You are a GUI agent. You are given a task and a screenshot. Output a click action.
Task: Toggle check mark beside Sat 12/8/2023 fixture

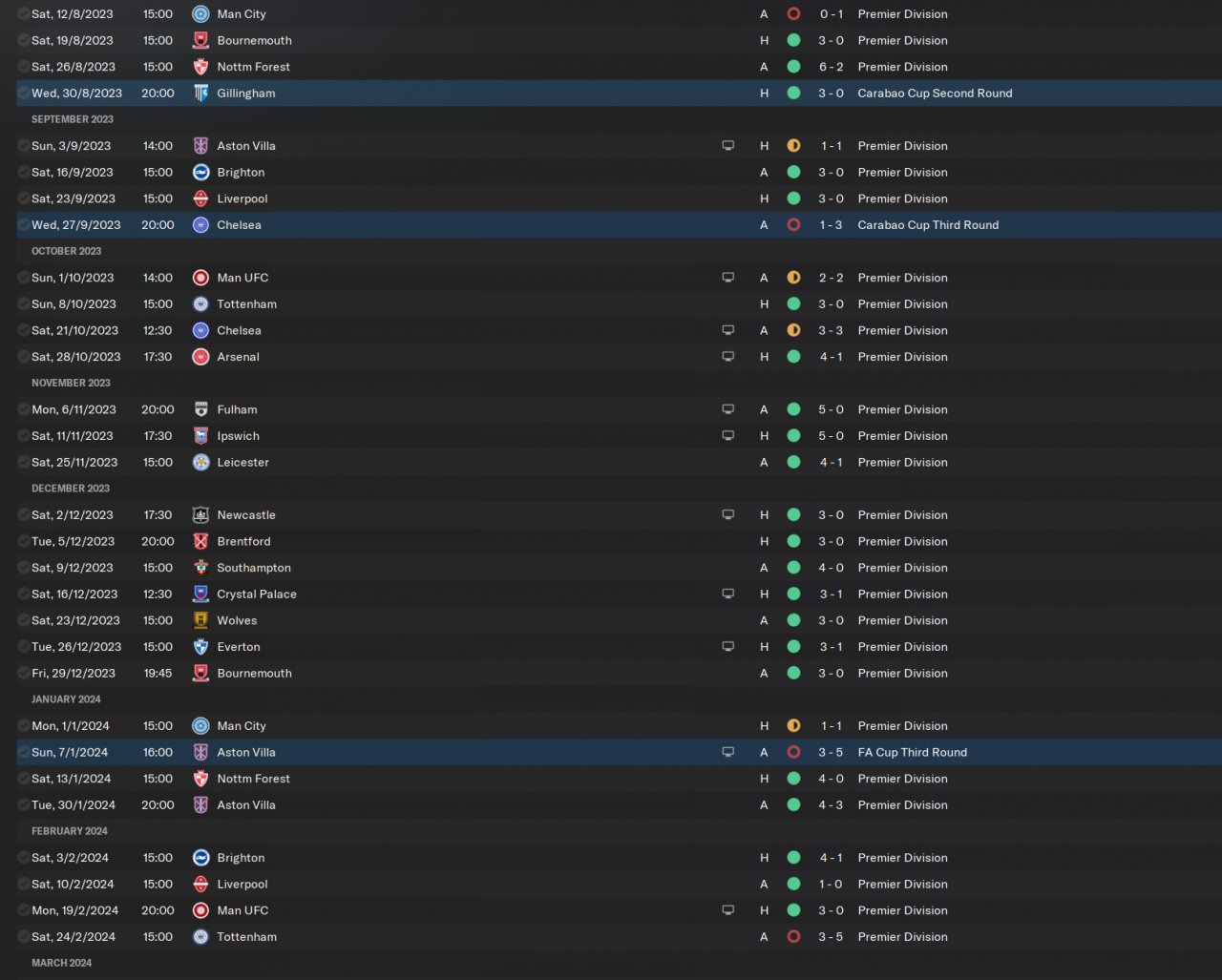point(23,14)
